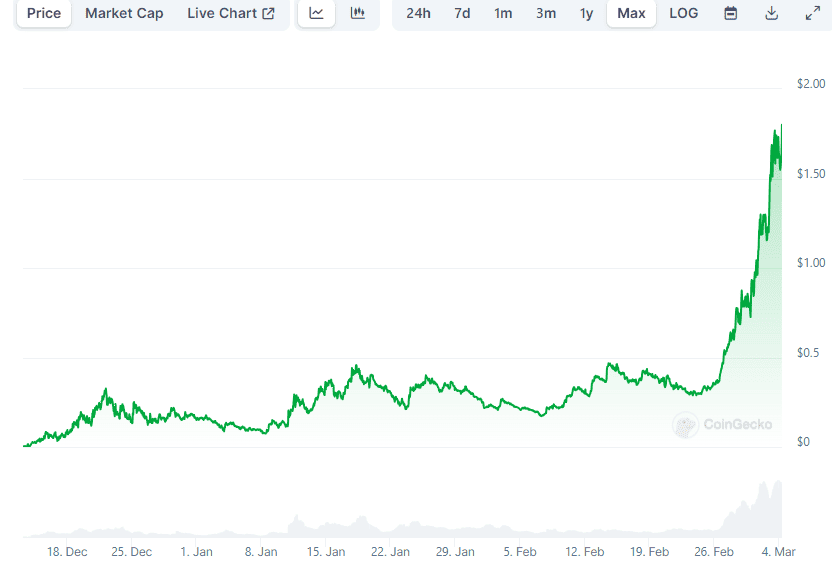Click the $2.00 price axis label

coord(811,84)
